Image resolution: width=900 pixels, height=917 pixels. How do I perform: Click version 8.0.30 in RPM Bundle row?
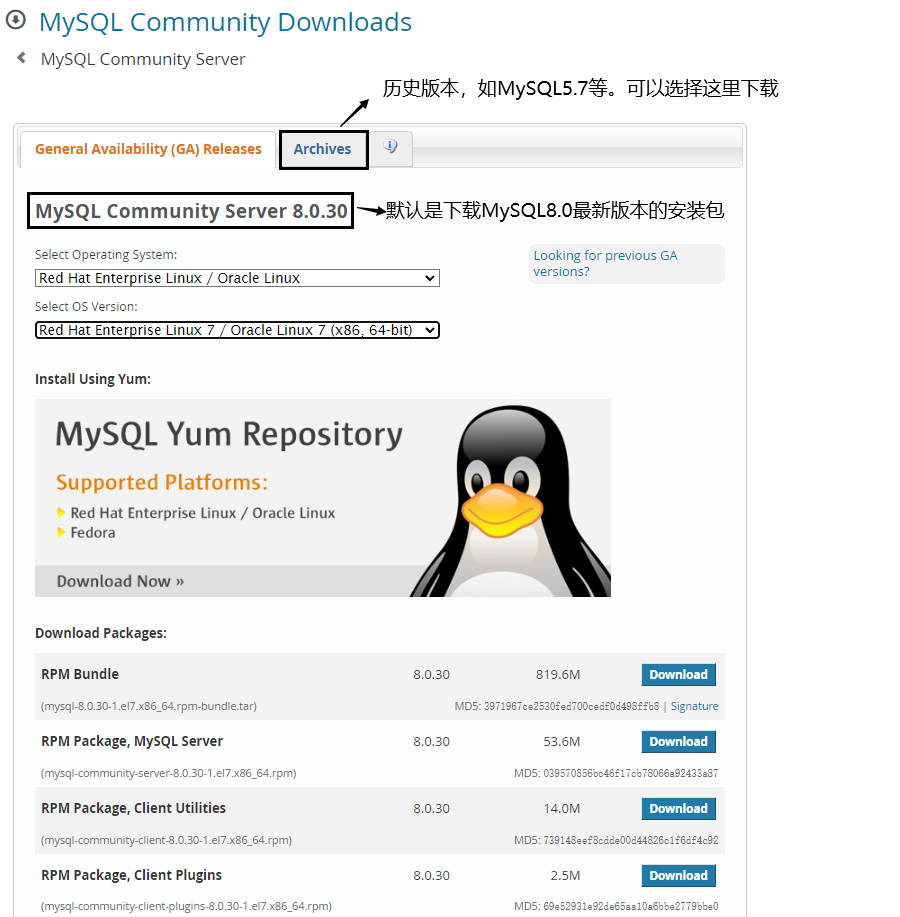432,674
